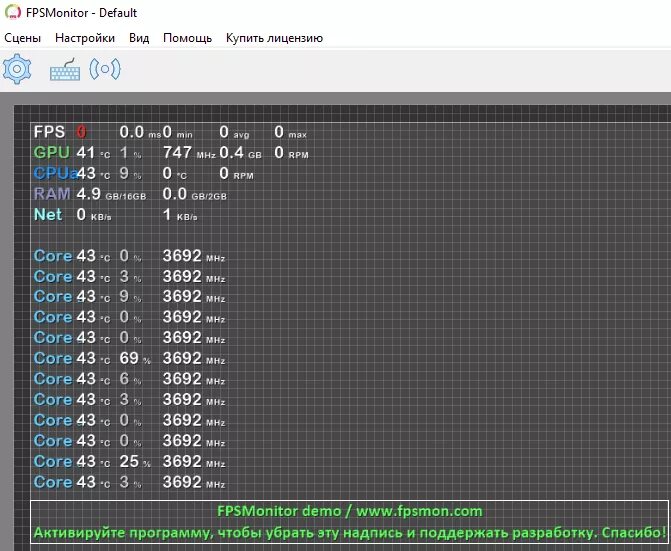Select the green GPU label
This screenshot has height=551, width=671.
(x=51, y=152)
